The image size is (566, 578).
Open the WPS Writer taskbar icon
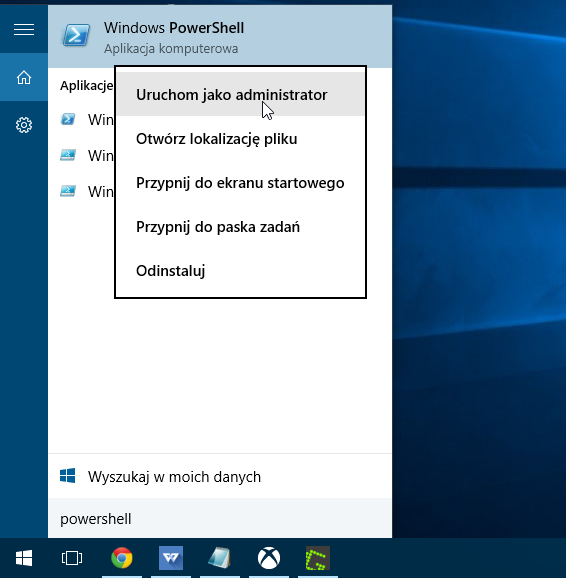click(171, 558)
